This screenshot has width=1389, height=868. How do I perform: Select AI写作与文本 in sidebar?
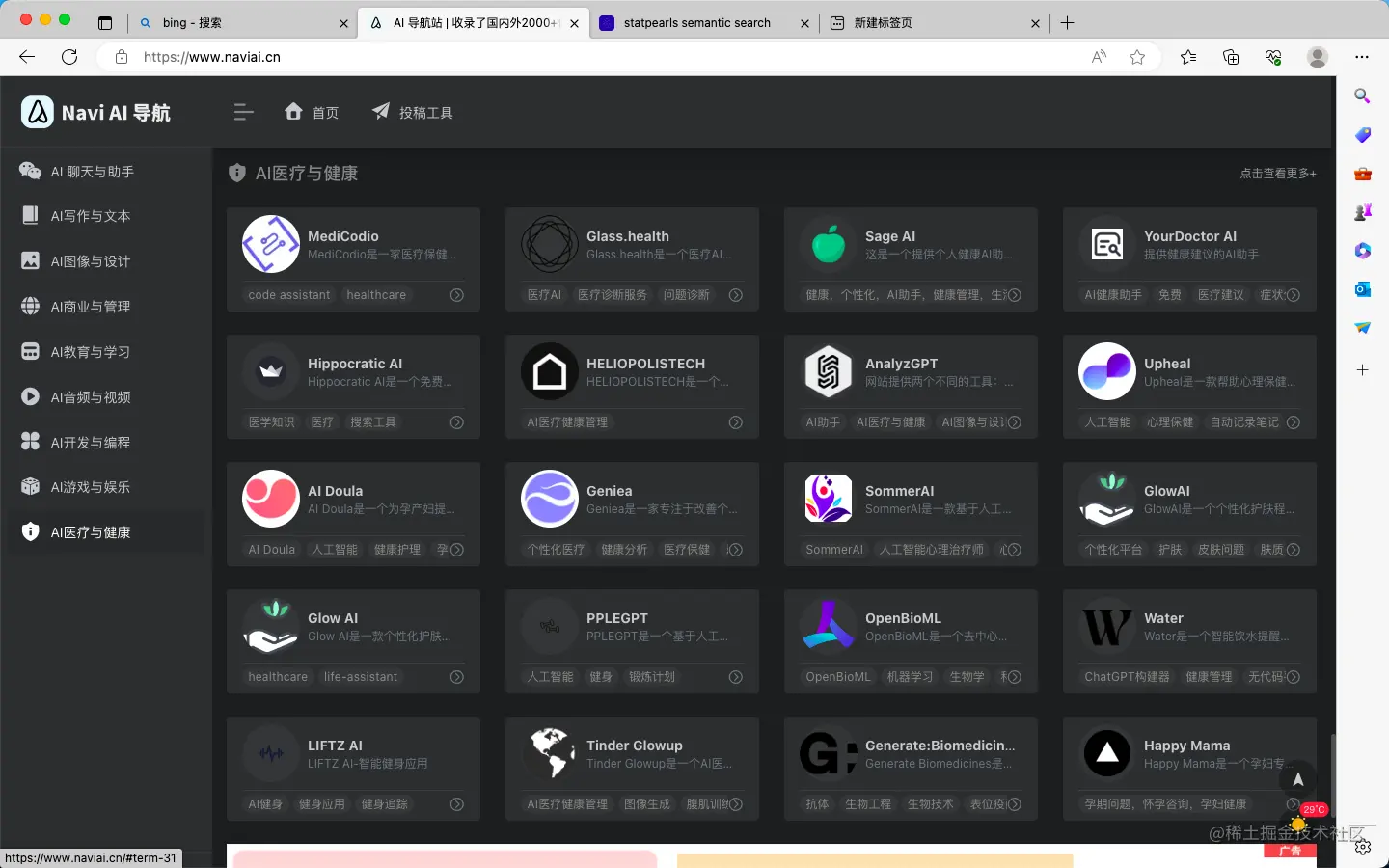click(x=106, y=215)
